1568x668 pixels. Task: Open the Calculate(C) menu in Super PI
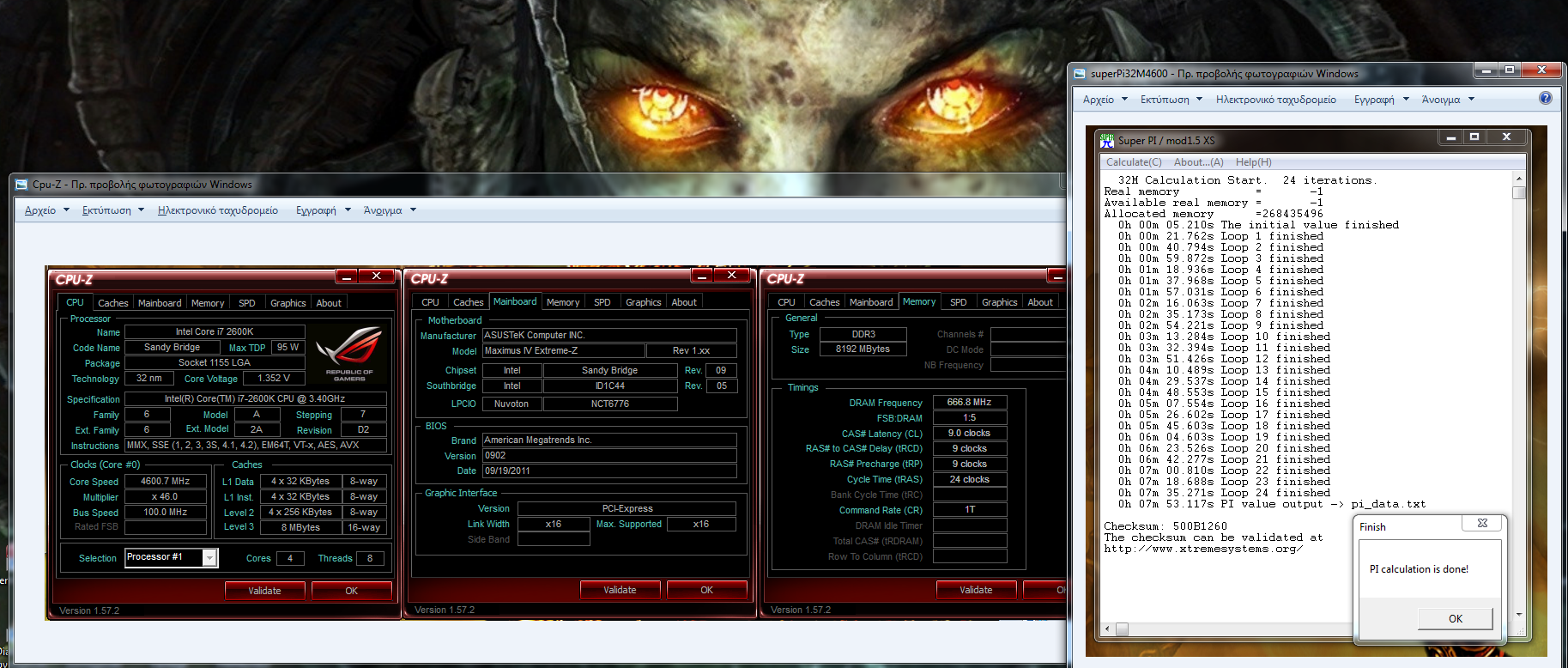[1134, 162]
